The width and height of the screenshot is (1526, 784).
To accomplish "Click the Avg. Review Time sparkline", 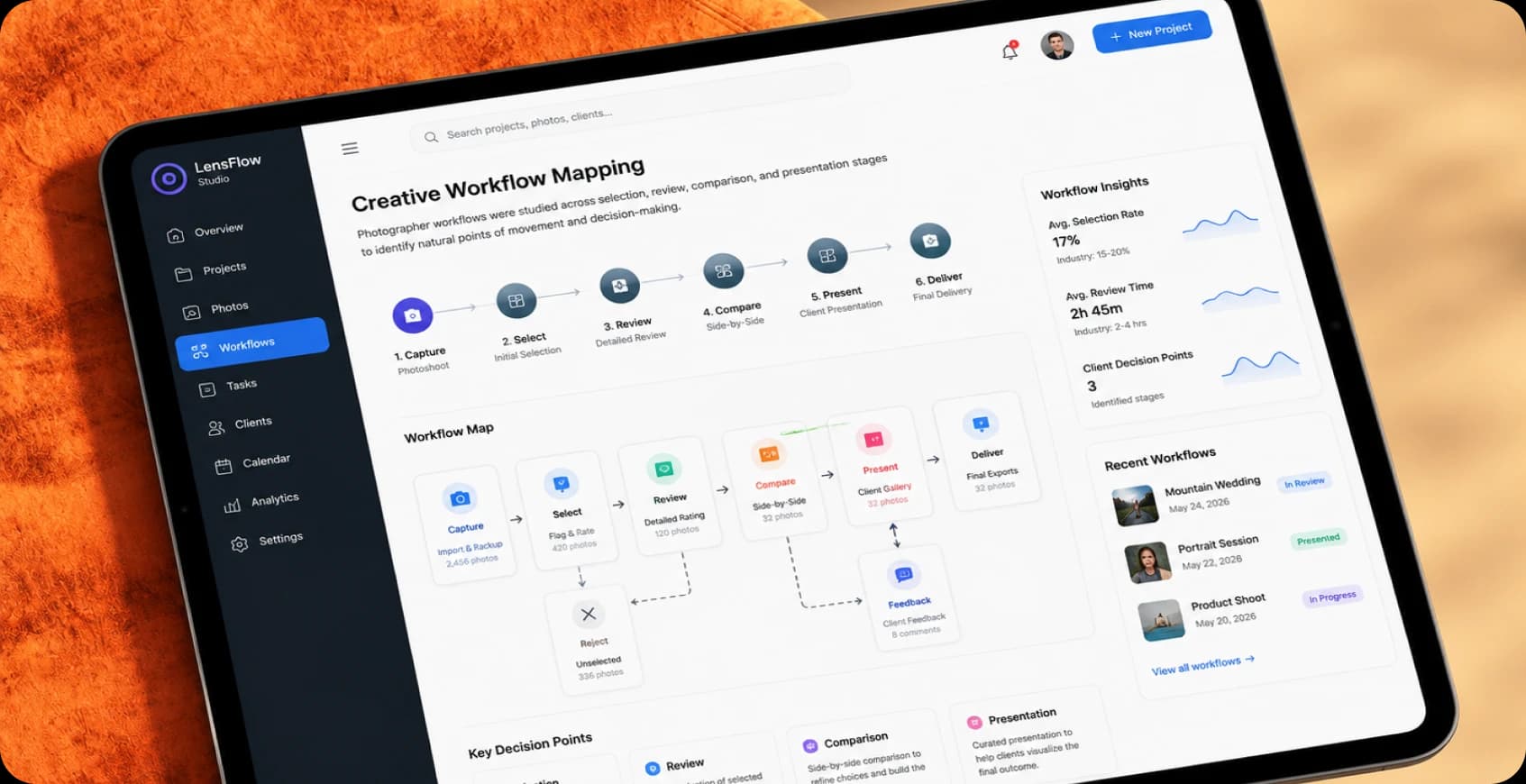I will coord(1241,297).
